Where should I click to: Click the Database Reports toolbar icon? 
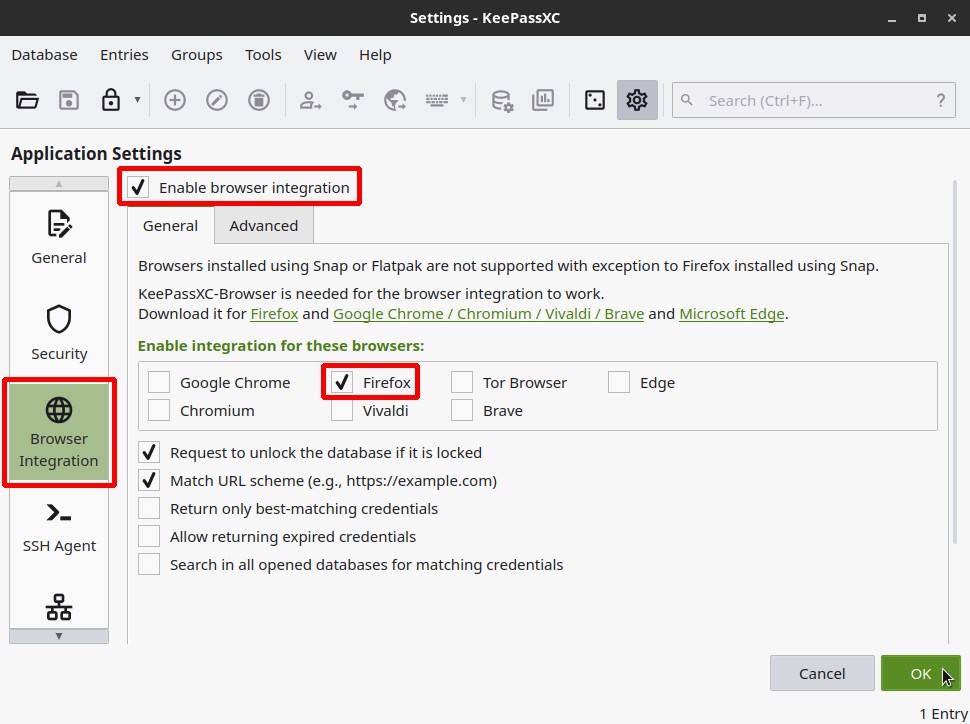[543, 100]
